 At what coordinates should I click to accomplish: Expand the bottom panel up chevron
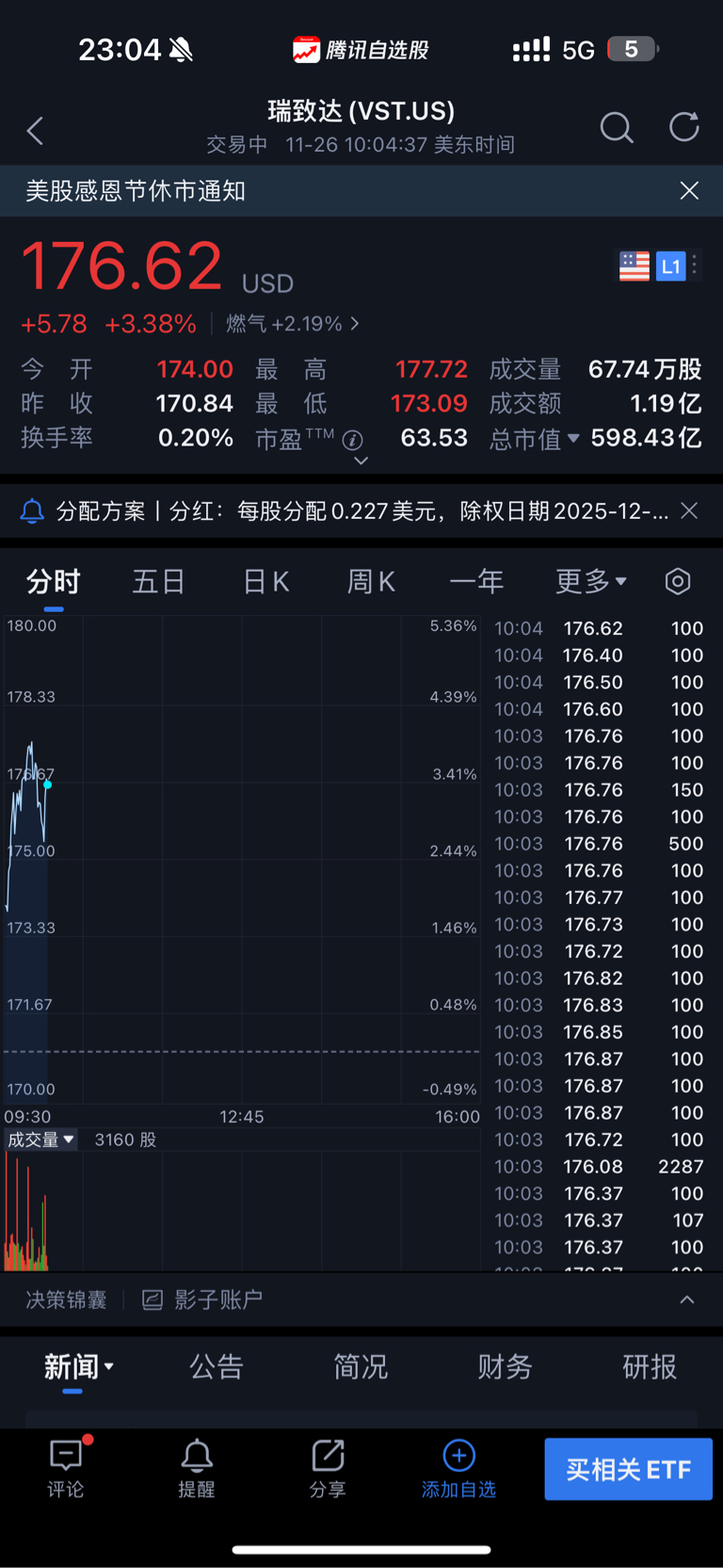tap(687, 1300)
